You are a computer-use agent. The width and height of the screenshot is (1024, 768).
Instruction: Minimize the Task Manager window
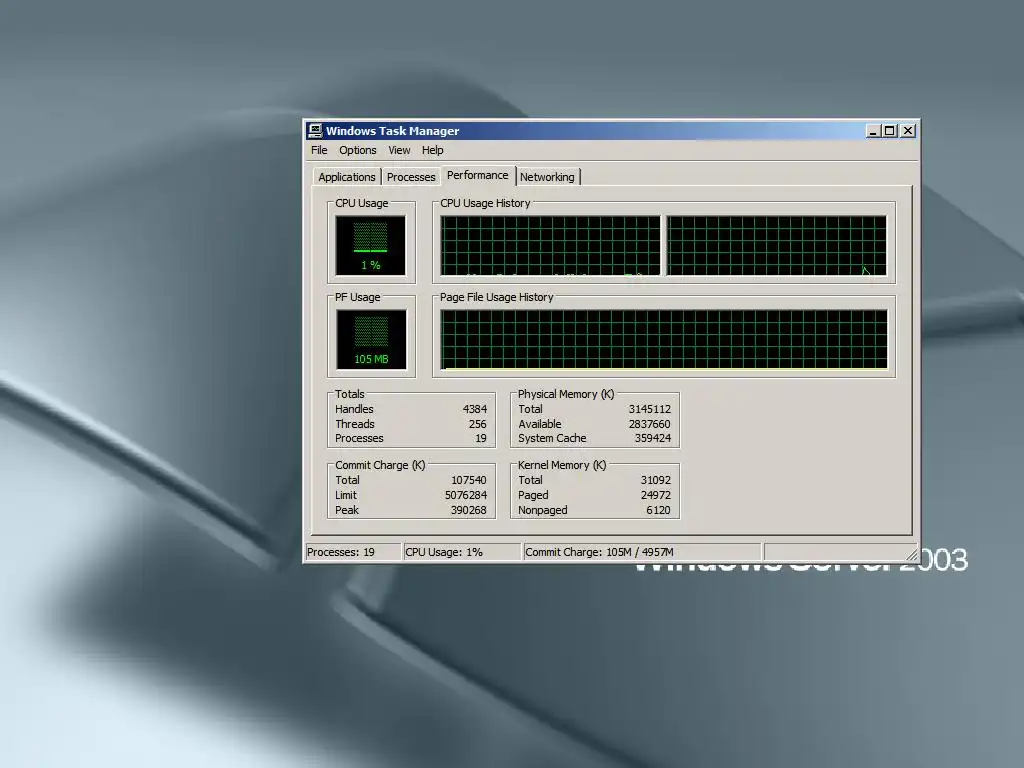(x=873, y=131)
